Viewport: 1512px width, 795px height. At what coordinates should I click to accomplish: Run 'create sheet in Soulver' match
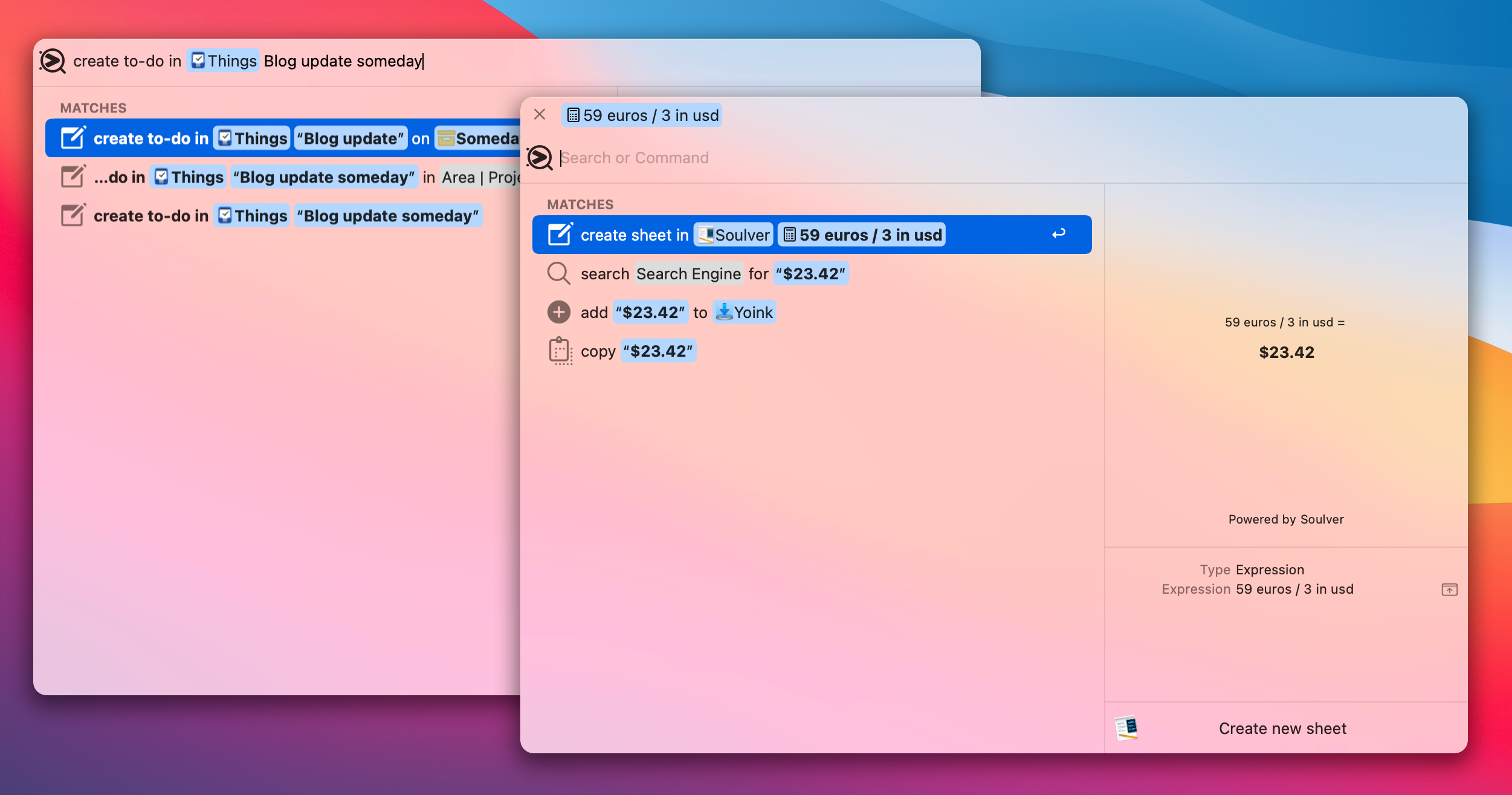(x=812, y=235)
